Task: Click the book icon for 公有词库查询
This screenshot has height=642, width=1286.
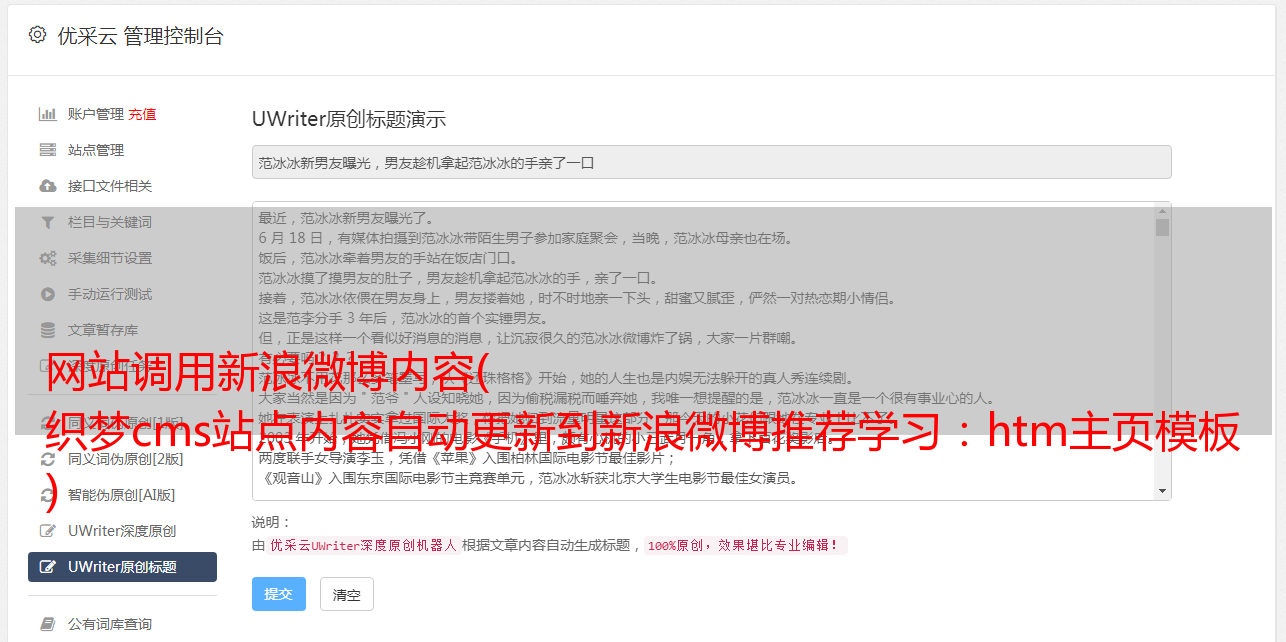Action: (47, 624)
